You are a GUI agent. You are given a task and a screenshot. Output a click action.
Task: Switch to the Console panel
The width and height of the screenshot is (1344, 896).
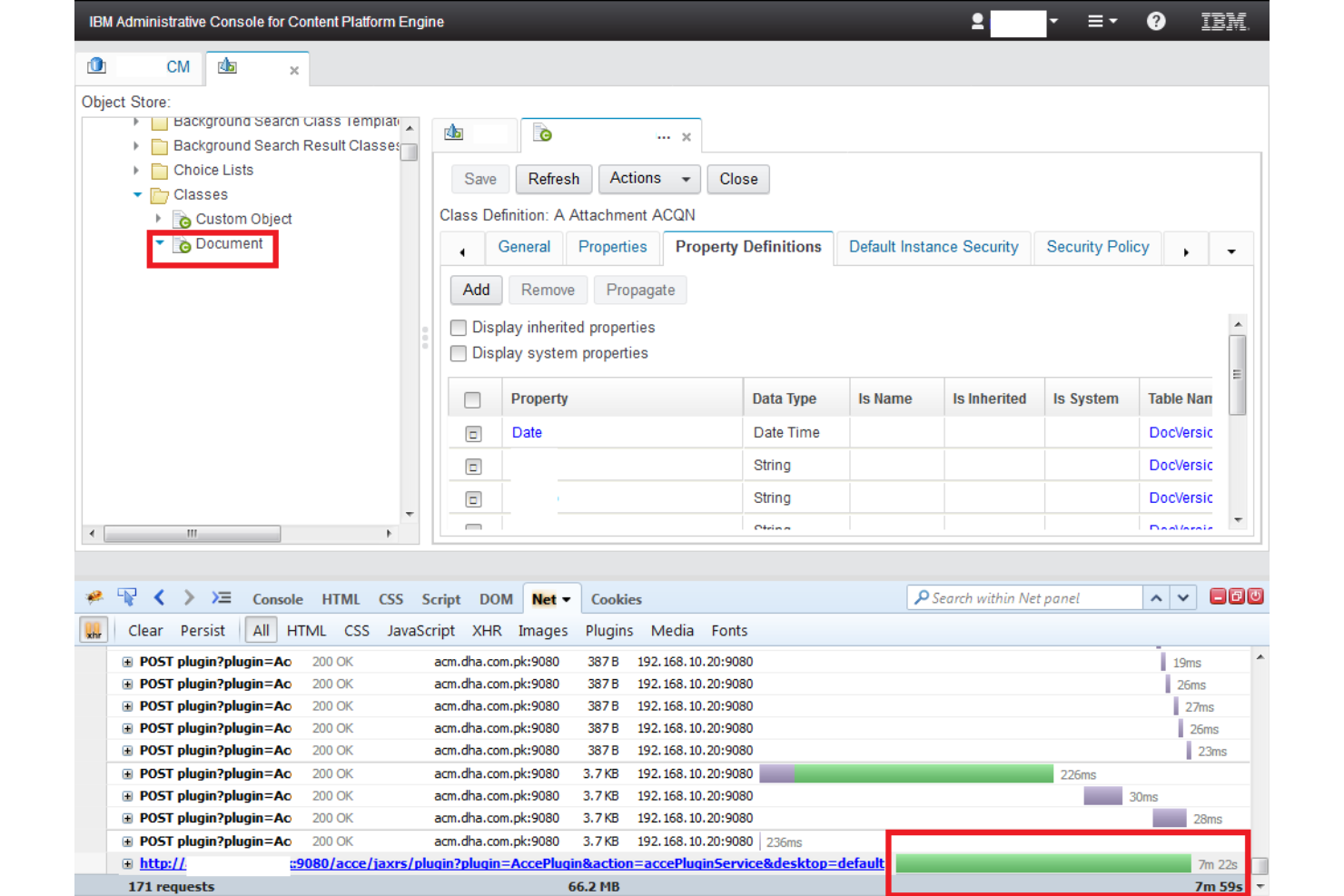point(278,599)
